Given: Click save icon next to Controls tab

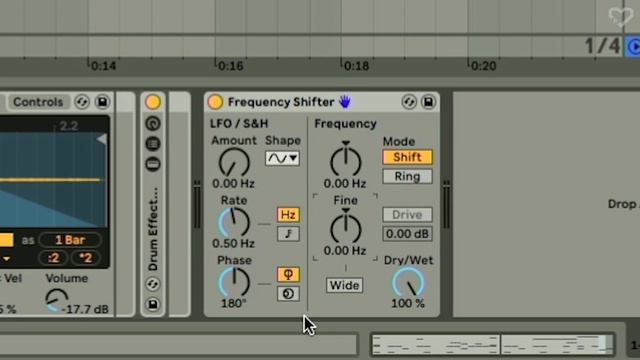Looking at the screenshot, I should (102, 102).
